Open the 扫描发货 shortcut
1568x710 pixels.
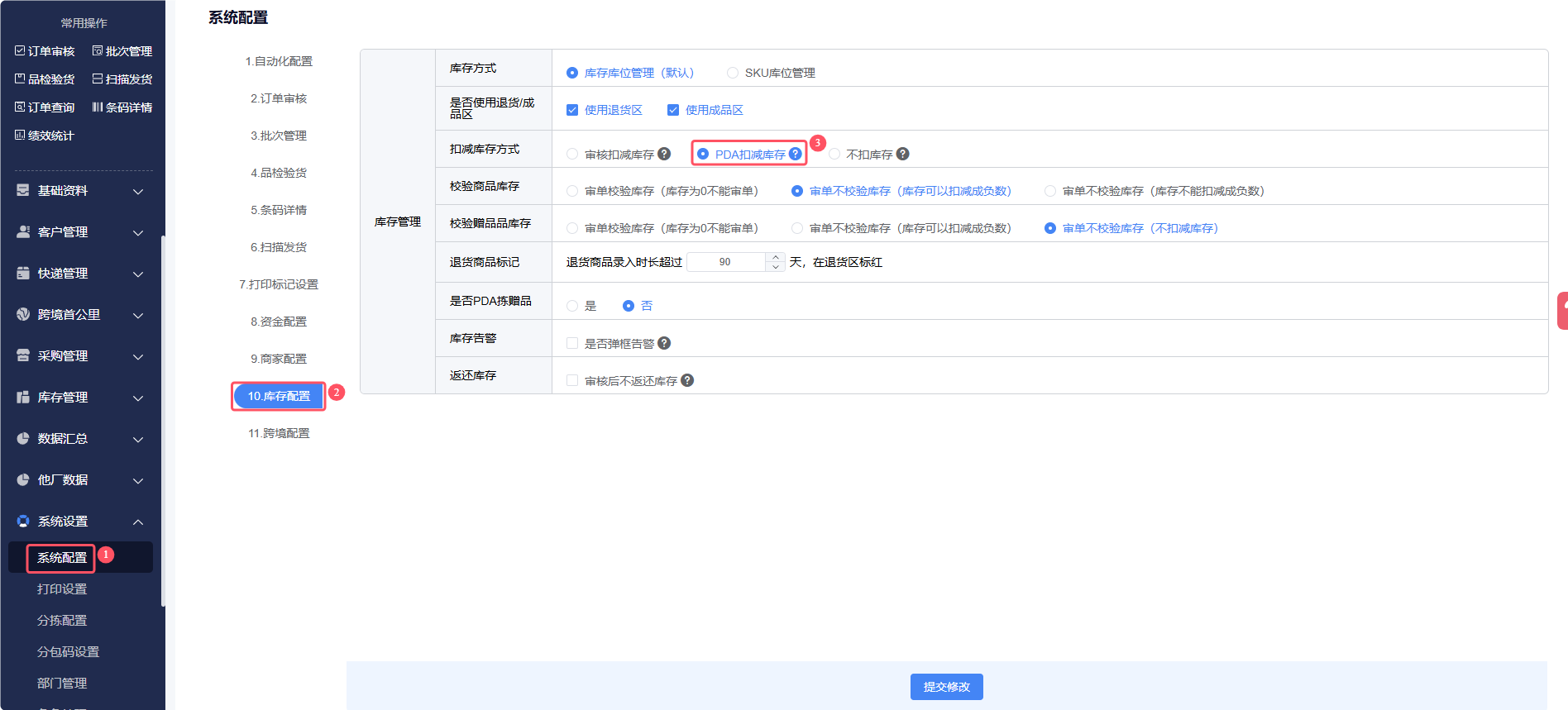pos(122,79)
